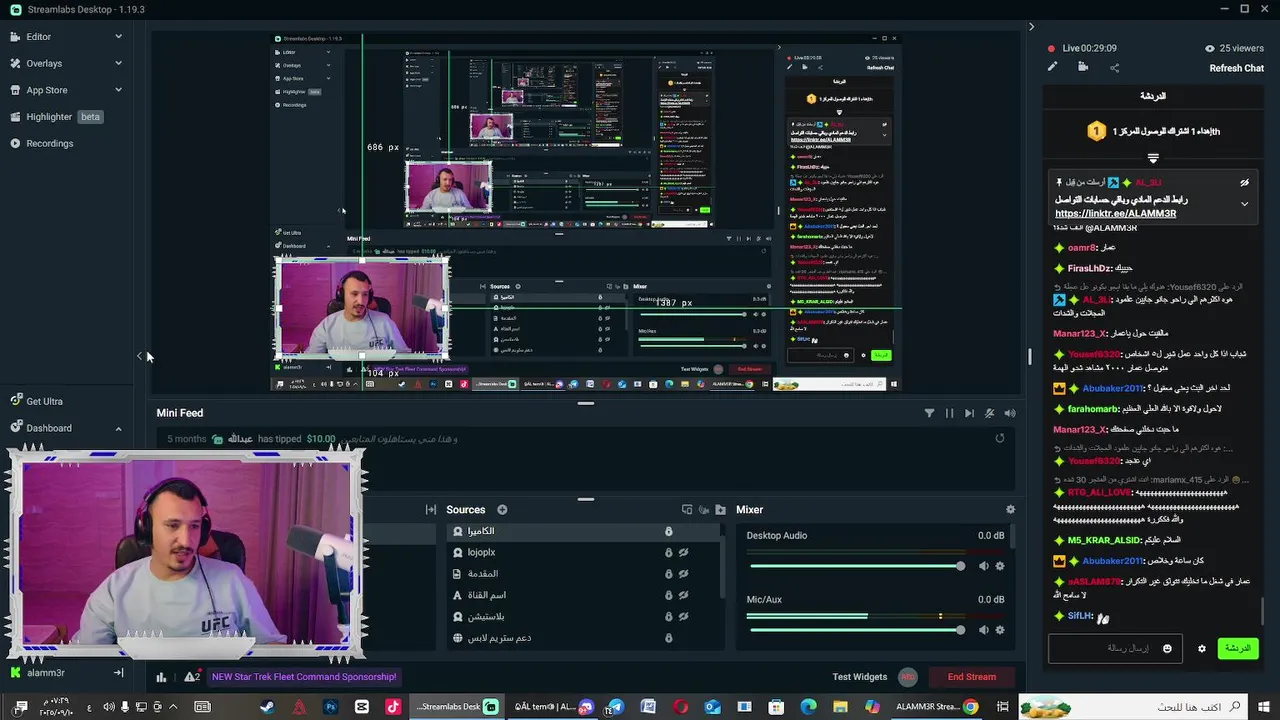Click Mini Feed mute event sounds icon
1280x720 pixels.
[x=989, y=413]
